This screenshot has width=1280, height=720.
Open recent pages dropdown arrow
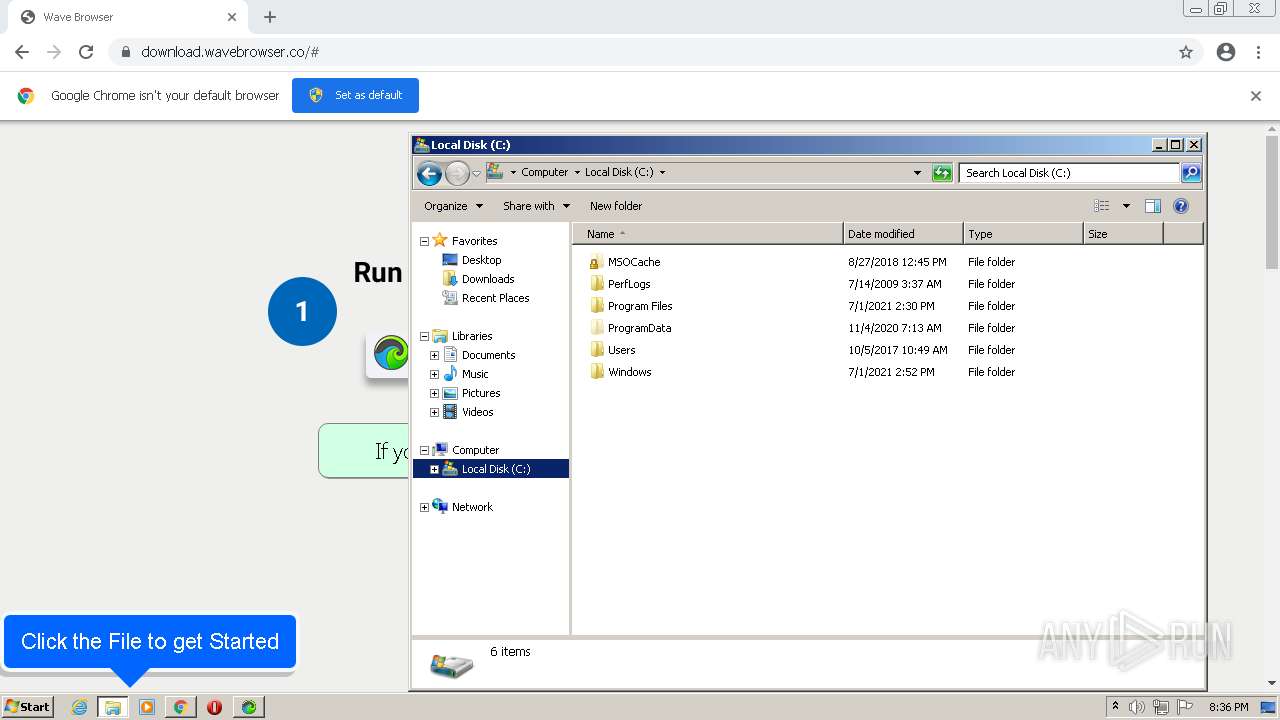coord(476,174)
